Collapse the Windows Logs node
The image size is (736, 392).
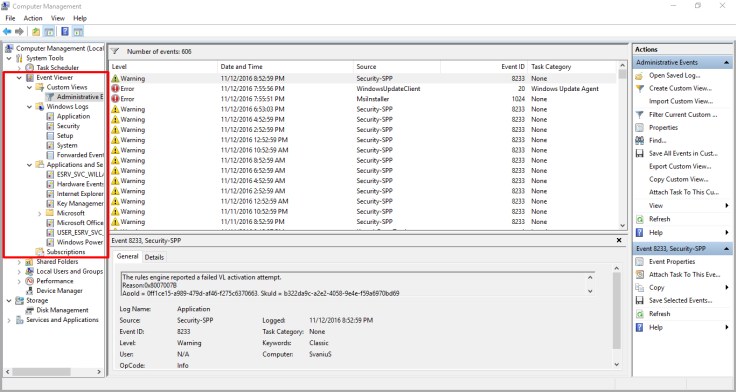click(30, 107)
